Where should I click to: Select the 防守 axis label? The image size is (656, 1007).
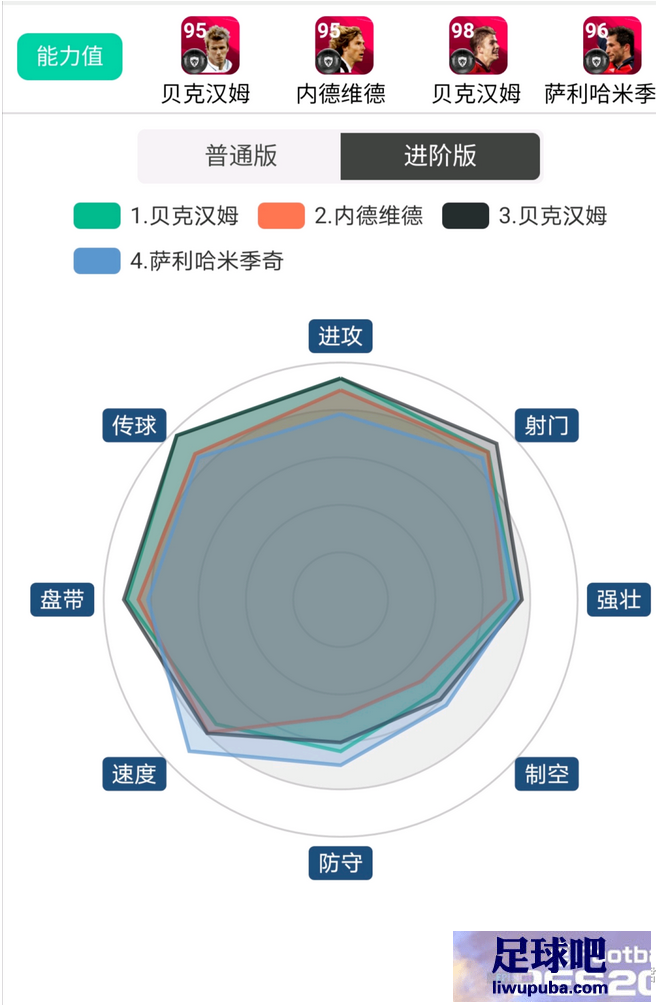[x=341, y=863]
